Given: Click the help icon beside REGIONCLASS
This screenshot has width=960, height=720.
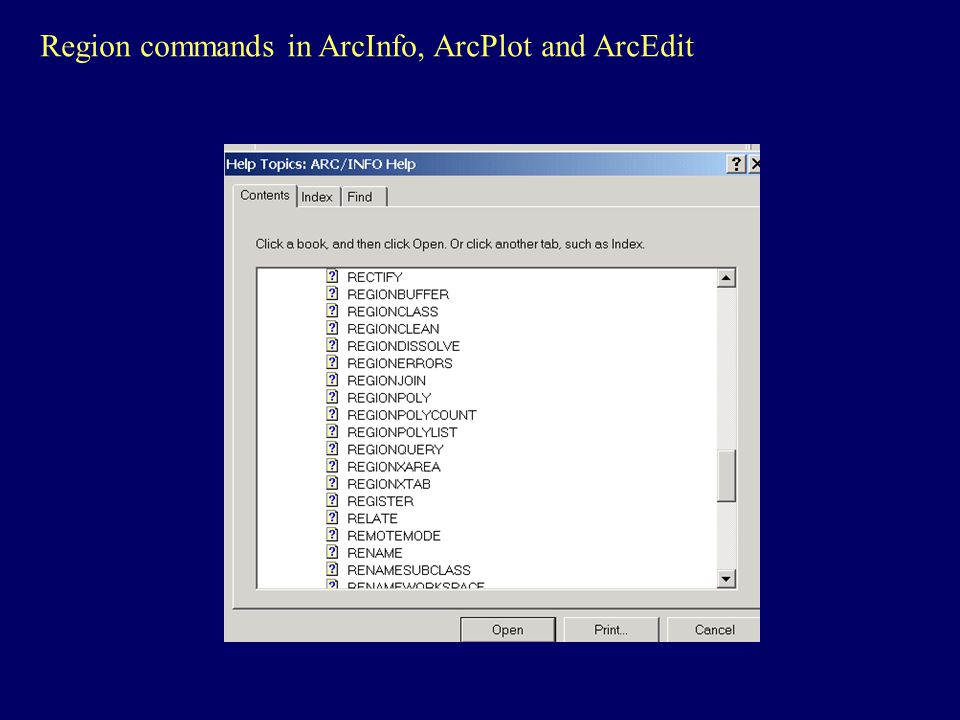Looking at the screenshot, I should (332, 311).
